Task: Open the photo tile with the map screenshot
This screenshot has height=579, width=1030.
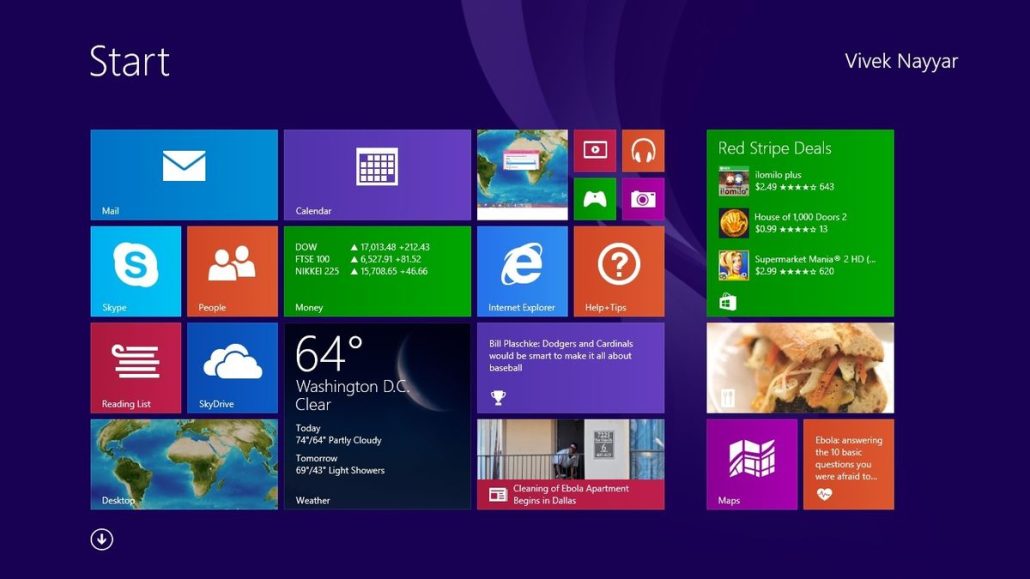Action: 522,175
